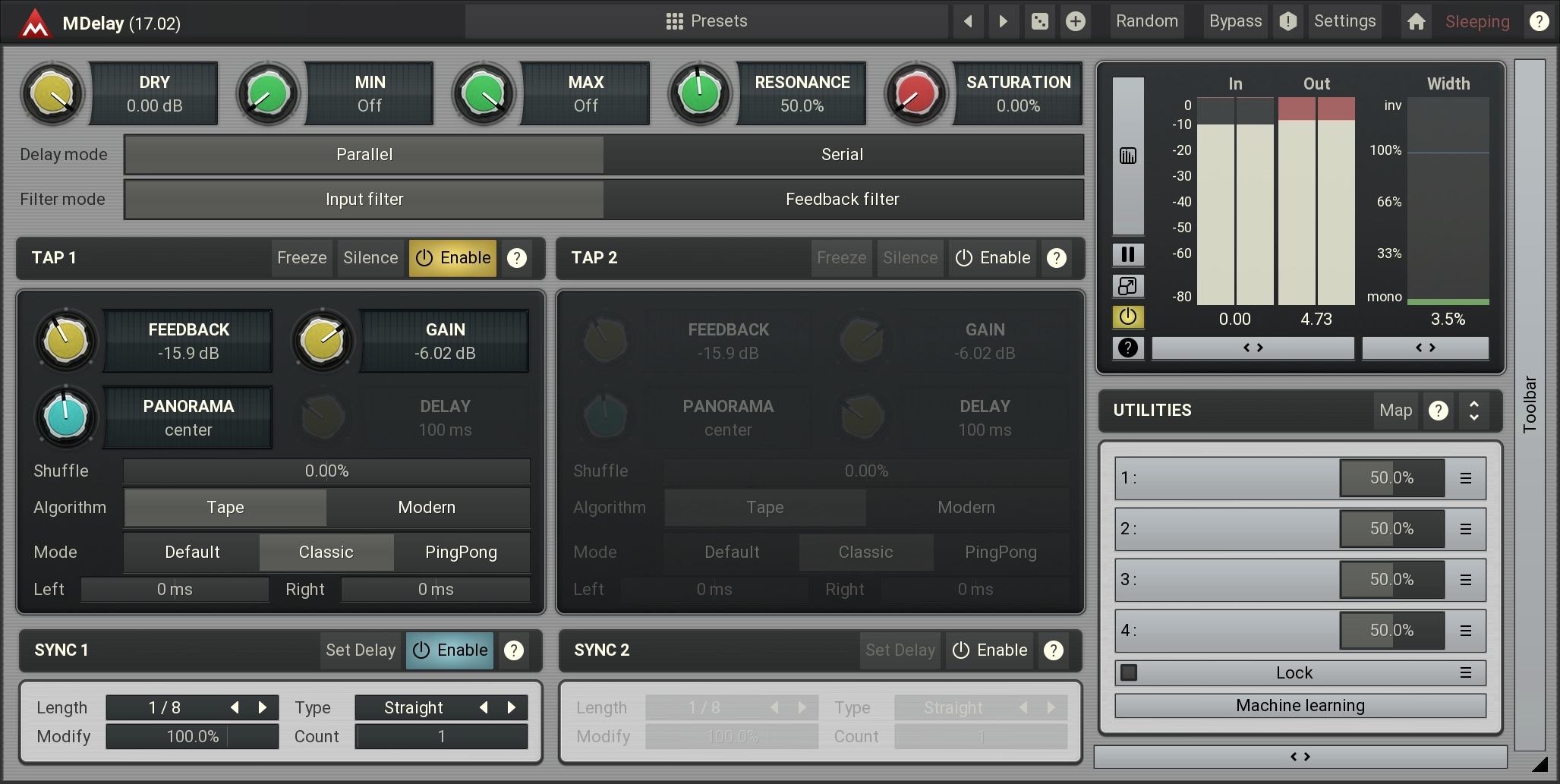Image resolution: width=1560 pixels, height=784 pixels.
Task: Select the Serial delay mode
Action: tap(842, 155)
